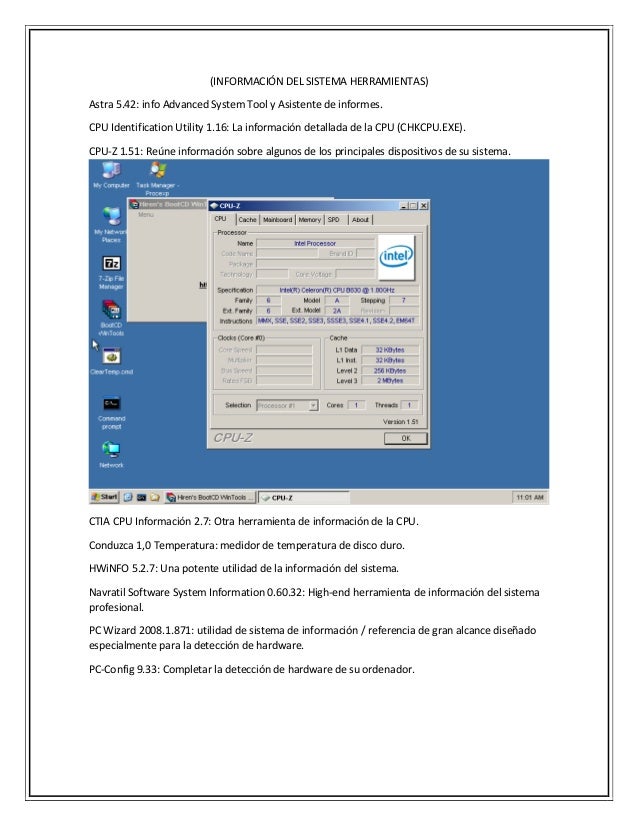
Task: Click the Family value 6
Action: point(268,300)
